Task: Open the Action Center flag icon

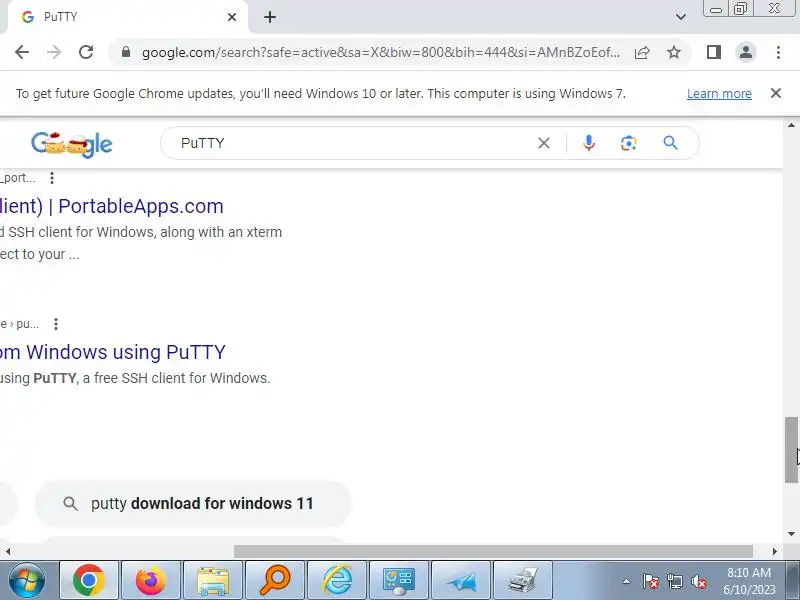Action: [x=651, y=581]
